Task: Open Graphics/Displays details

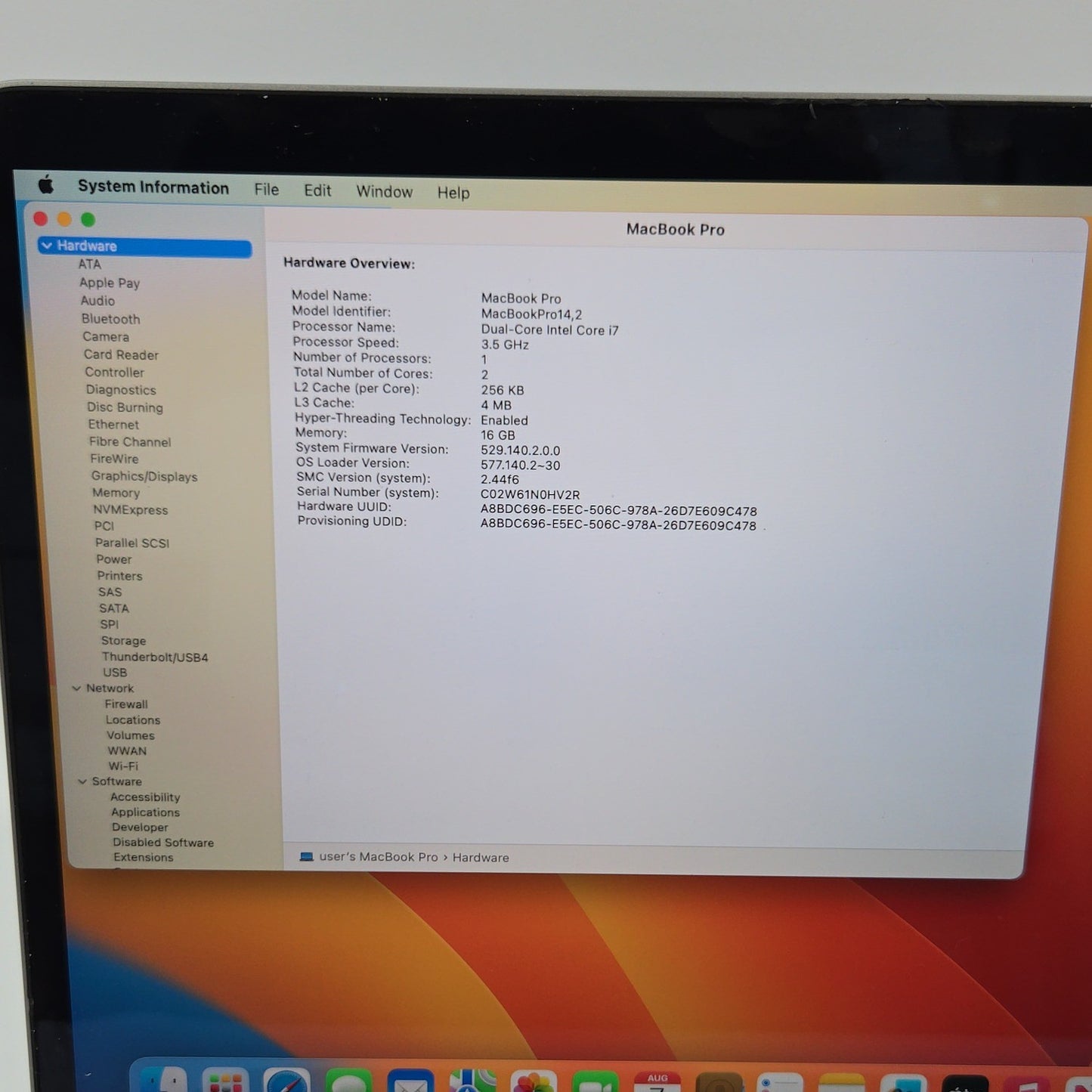Action: [x=144, y=476]
